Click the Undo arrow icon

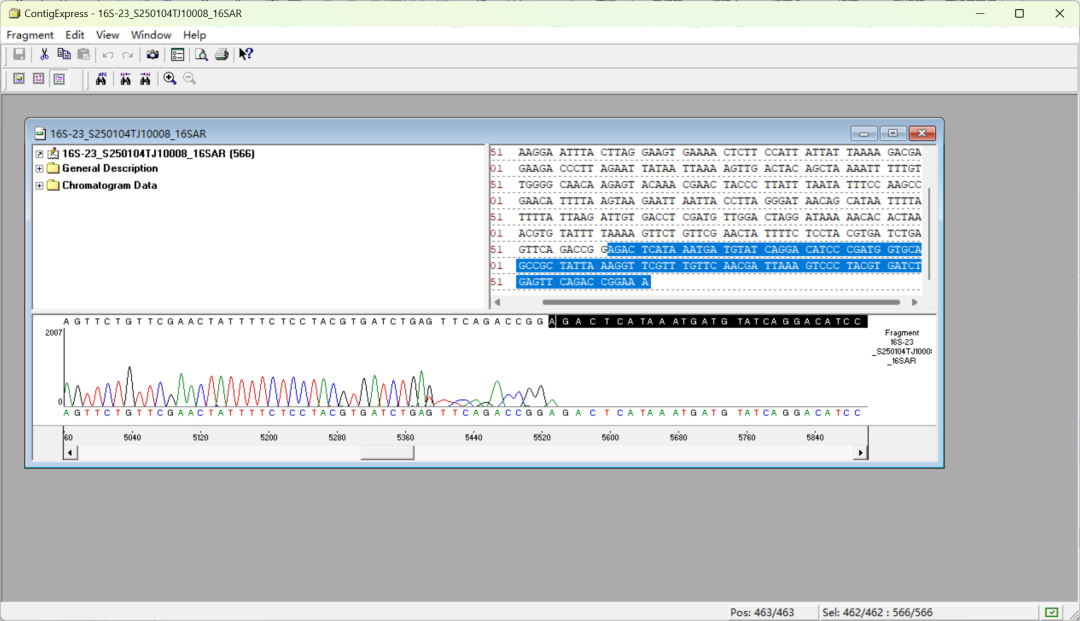108,55
